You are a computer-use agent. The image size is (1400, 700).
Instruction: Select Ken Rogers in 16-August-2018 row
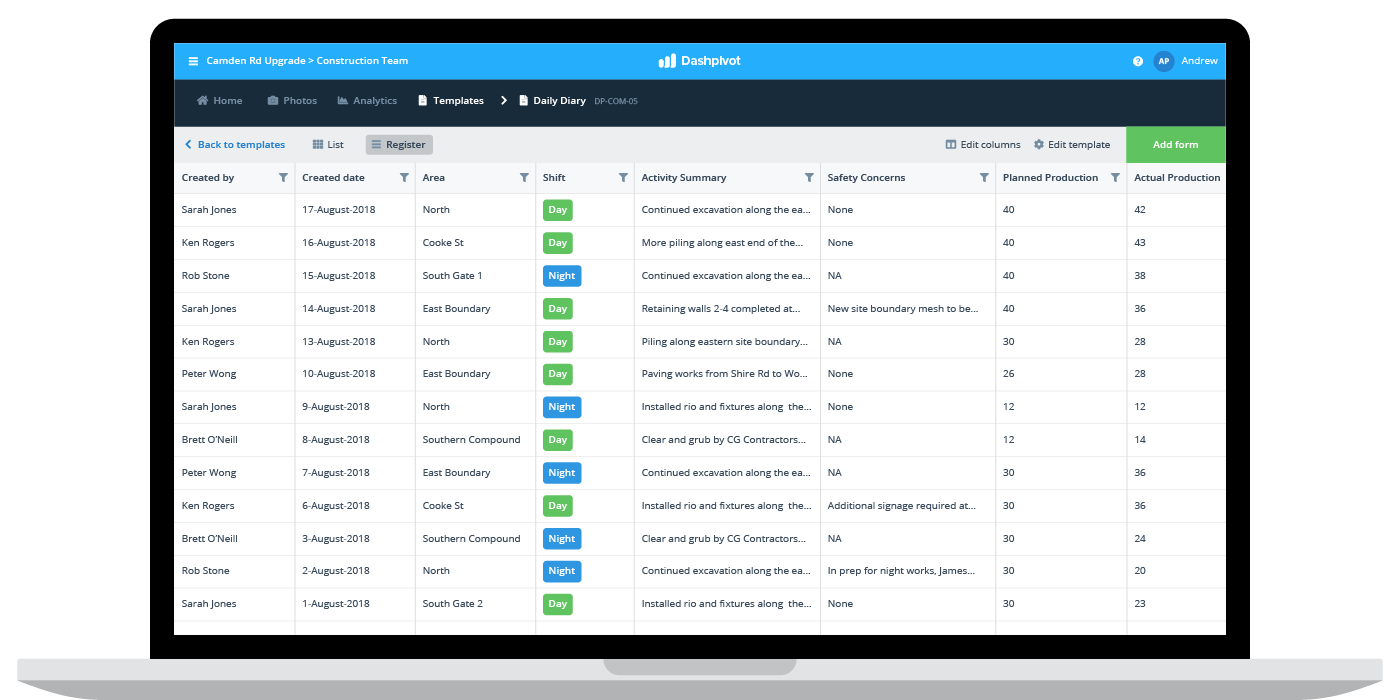(208, 243)
